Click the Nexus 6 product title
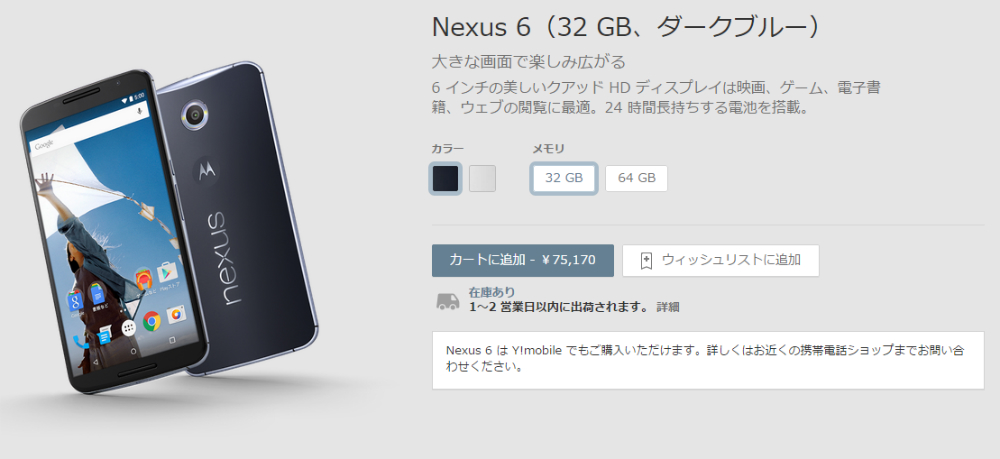 [x=625, y=27]
